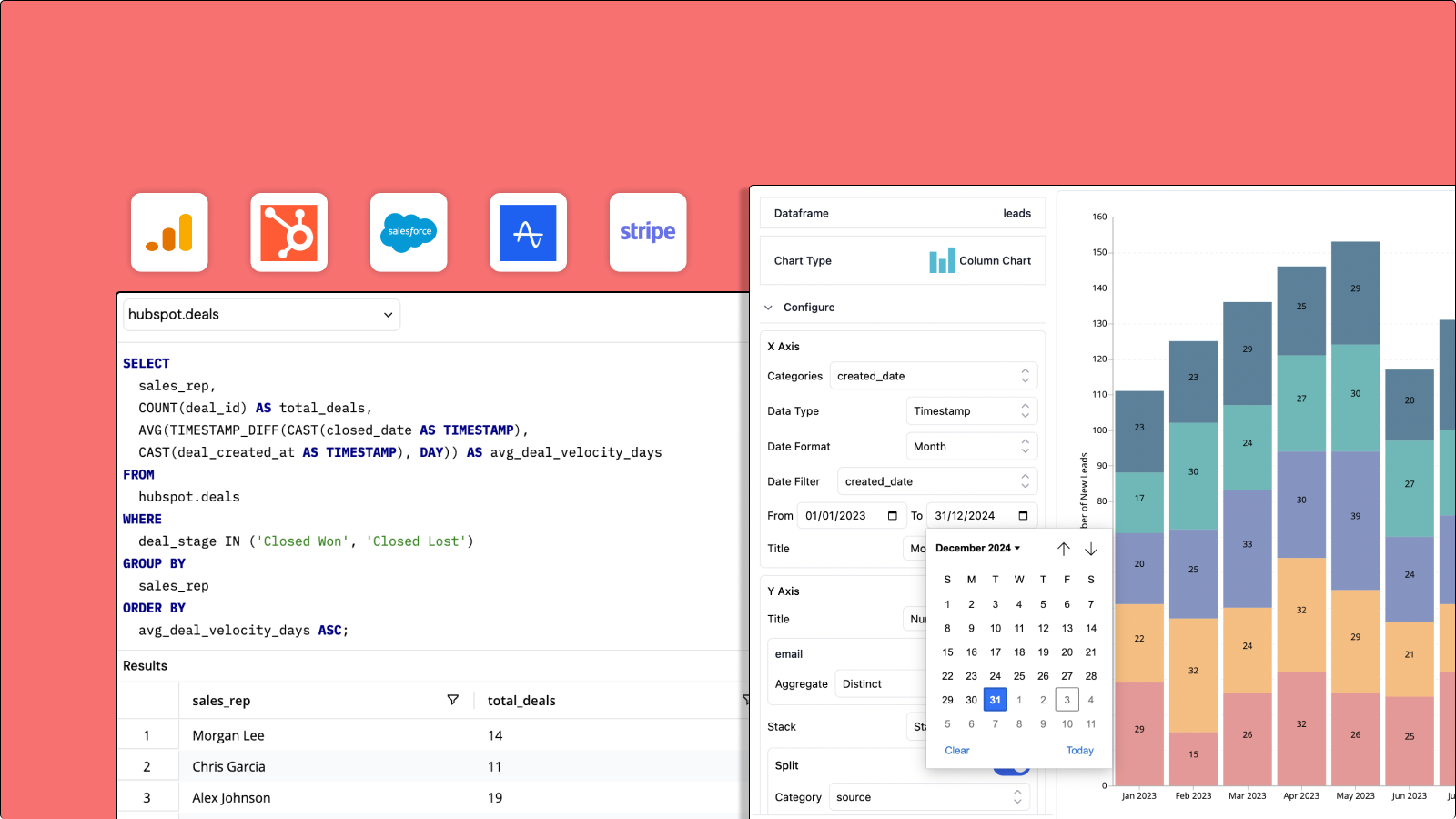Click the filter icon on sales_rep column
Screen dimensions: 1456x819
coord(452,700)
